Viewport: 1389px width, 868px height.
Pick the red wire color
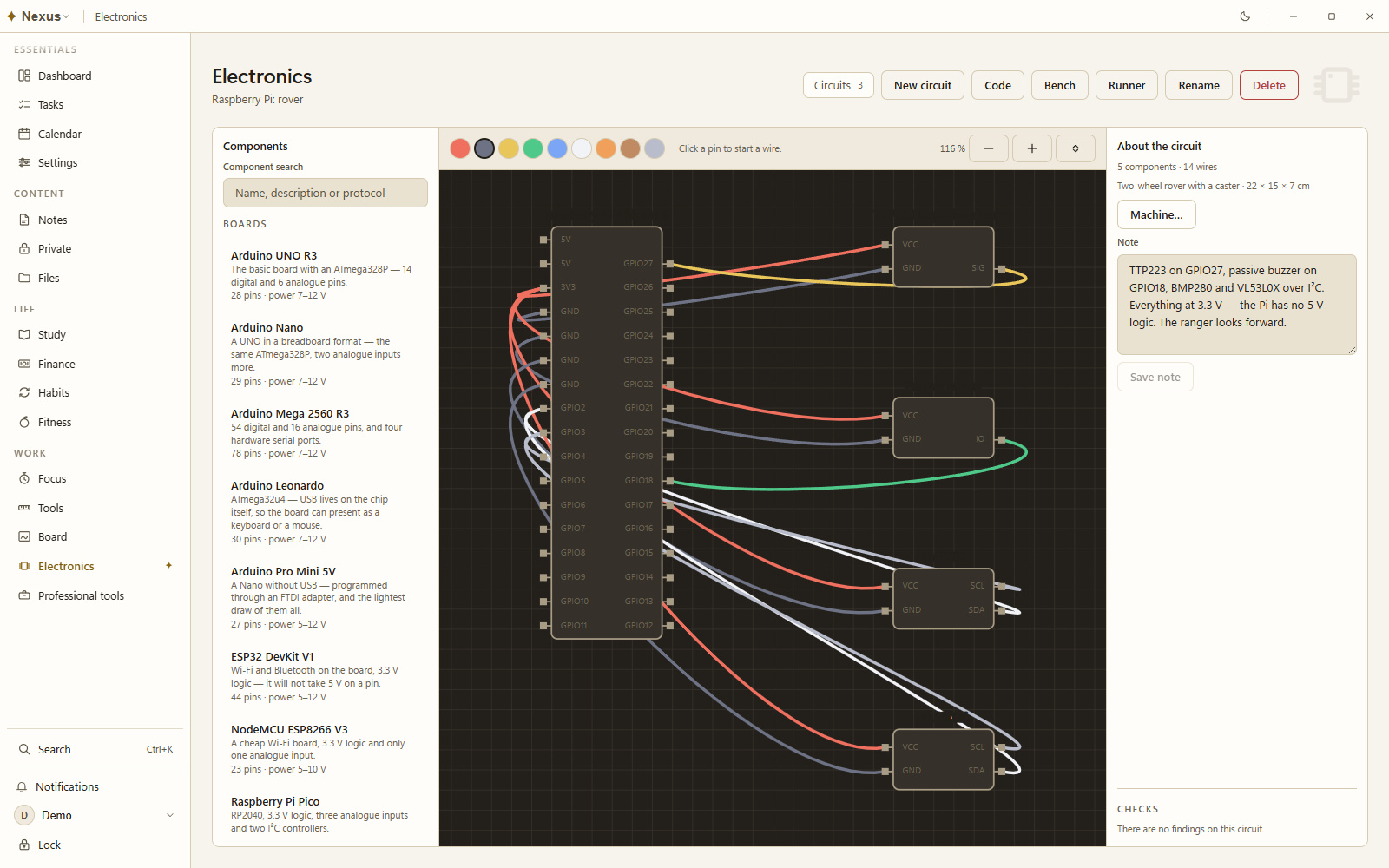point(460,148)
